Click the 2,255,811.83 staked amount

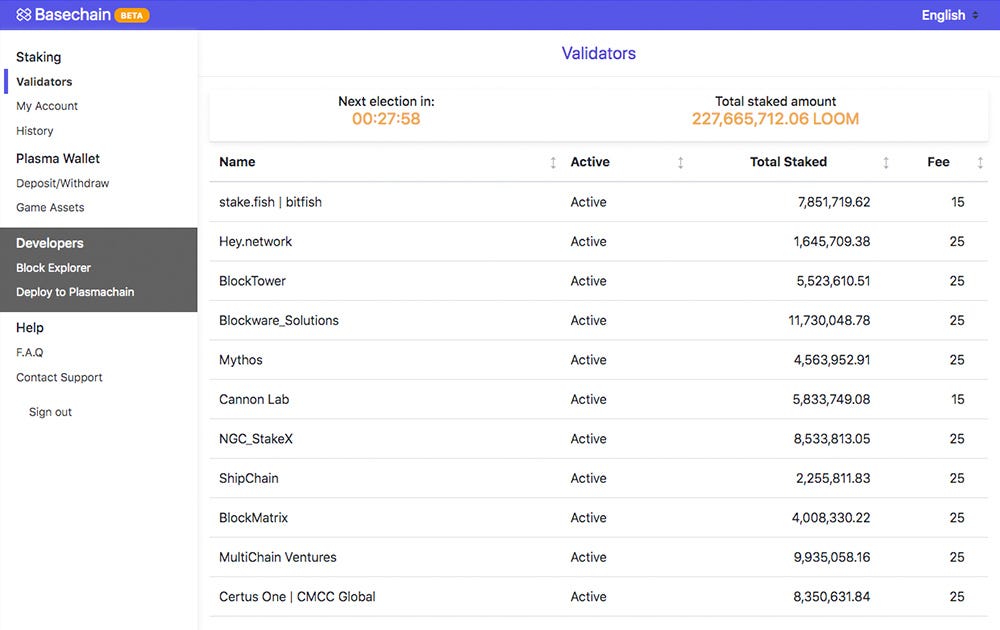pos(833,479)
